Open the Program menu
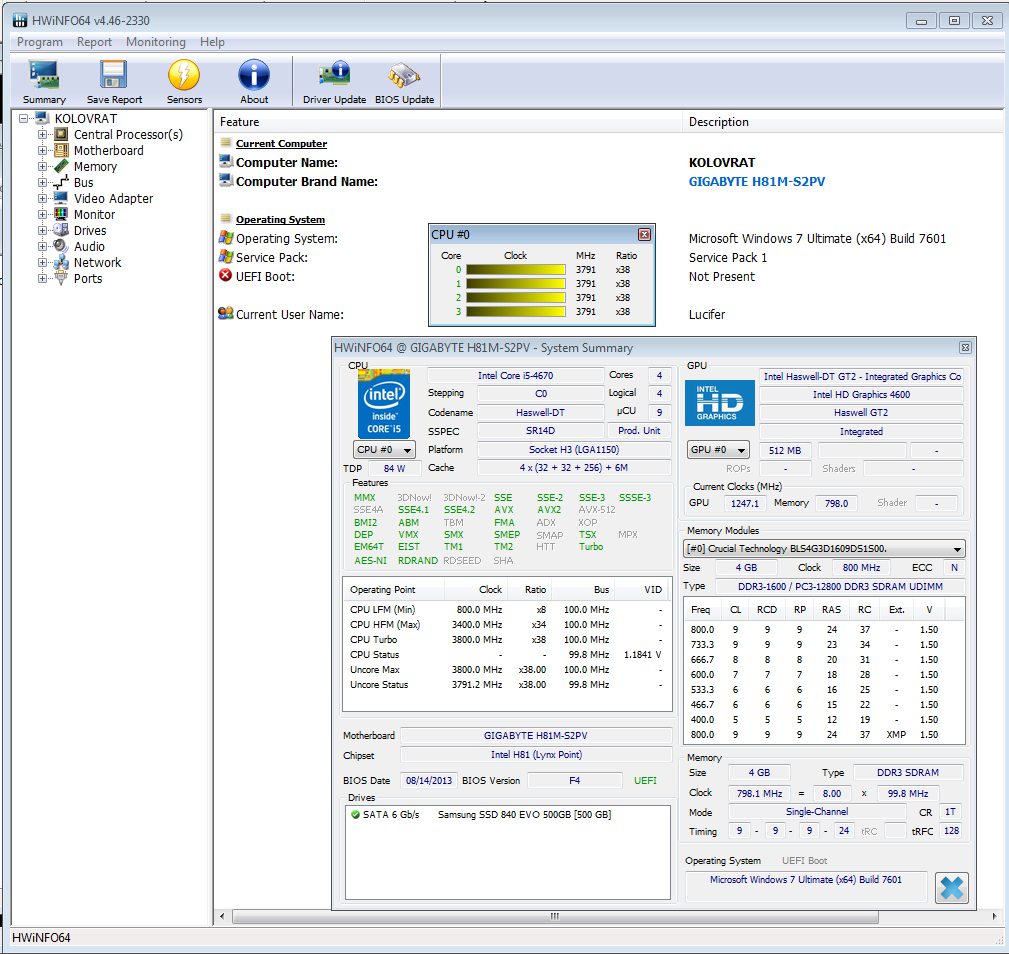 pos(40,42)
